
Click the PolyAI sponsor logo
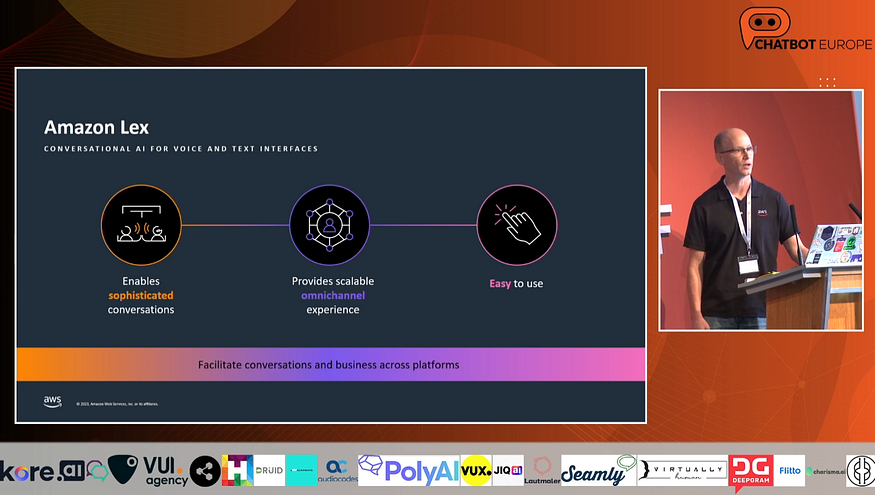(409, 470)
